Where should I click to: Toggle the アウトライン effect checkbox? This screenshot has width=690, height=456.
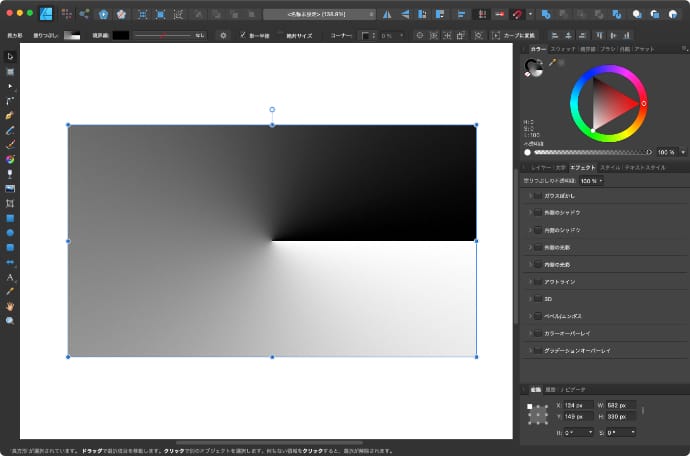(x=538, y=282)
